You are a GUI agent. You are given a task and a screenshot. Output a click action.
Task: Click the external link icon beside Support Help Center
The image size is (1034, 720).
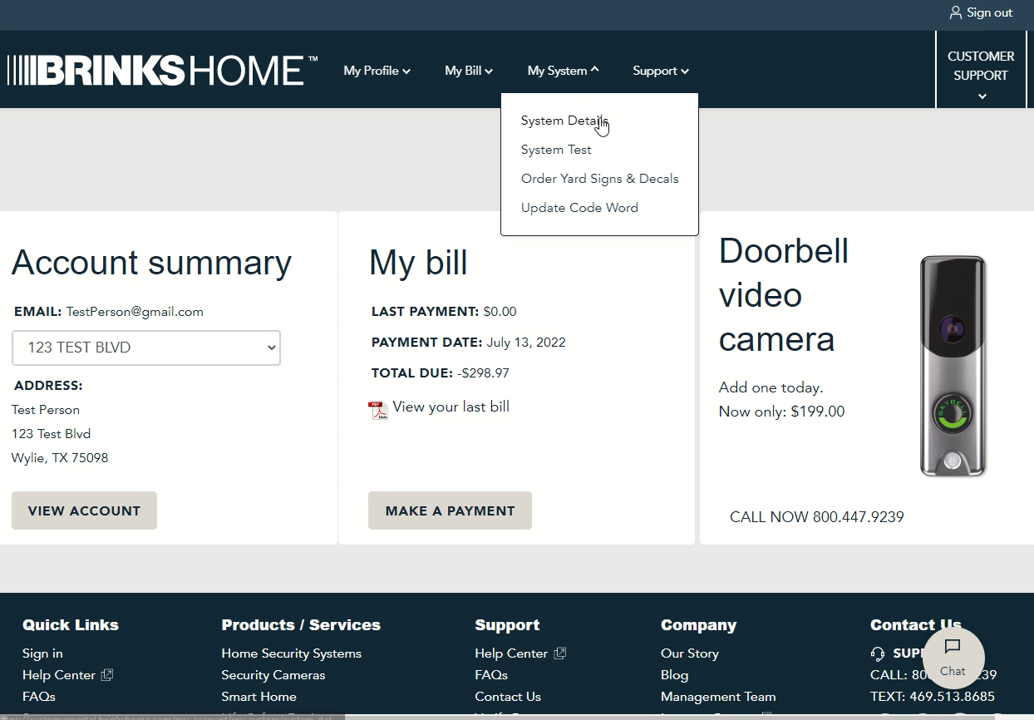point(560,653)
